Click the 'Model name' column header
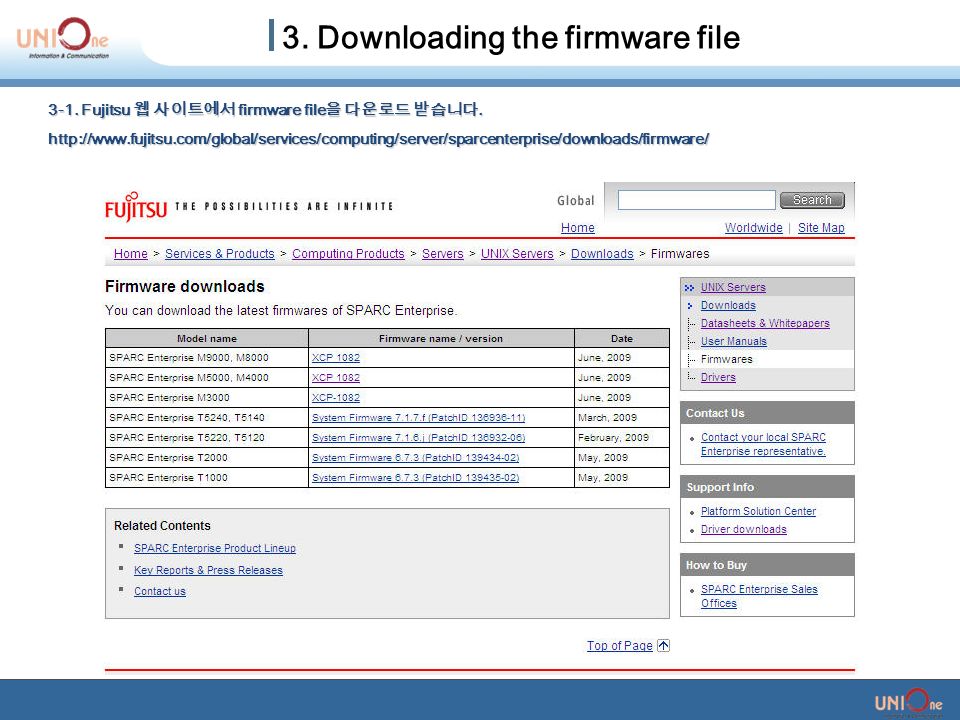 pyautogui.click(x=207, y=339)
